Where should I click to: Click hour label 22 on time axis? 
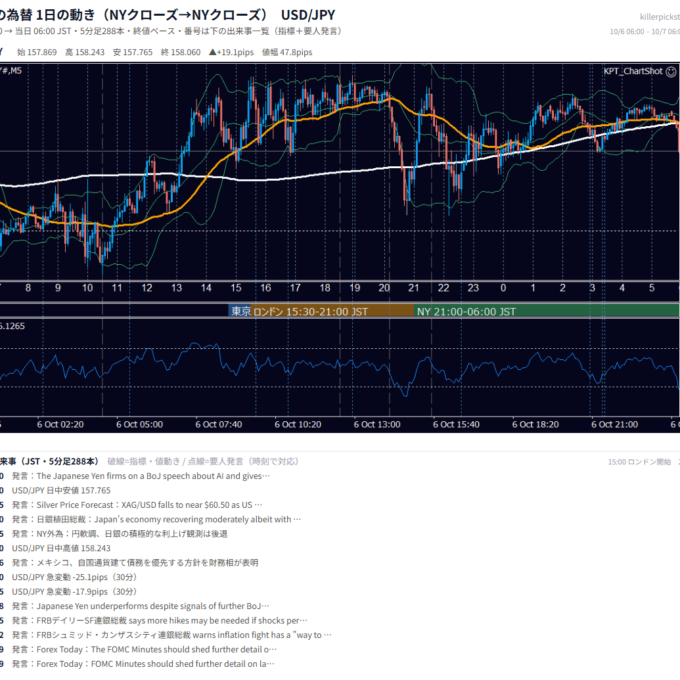(x=443, y=288)
